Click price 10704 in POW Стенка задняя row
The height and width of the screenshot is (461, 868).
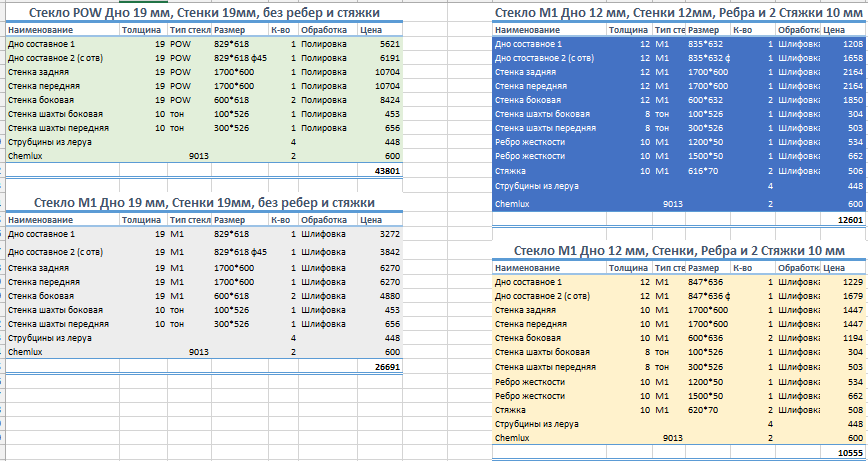click(x=388, y=71)
